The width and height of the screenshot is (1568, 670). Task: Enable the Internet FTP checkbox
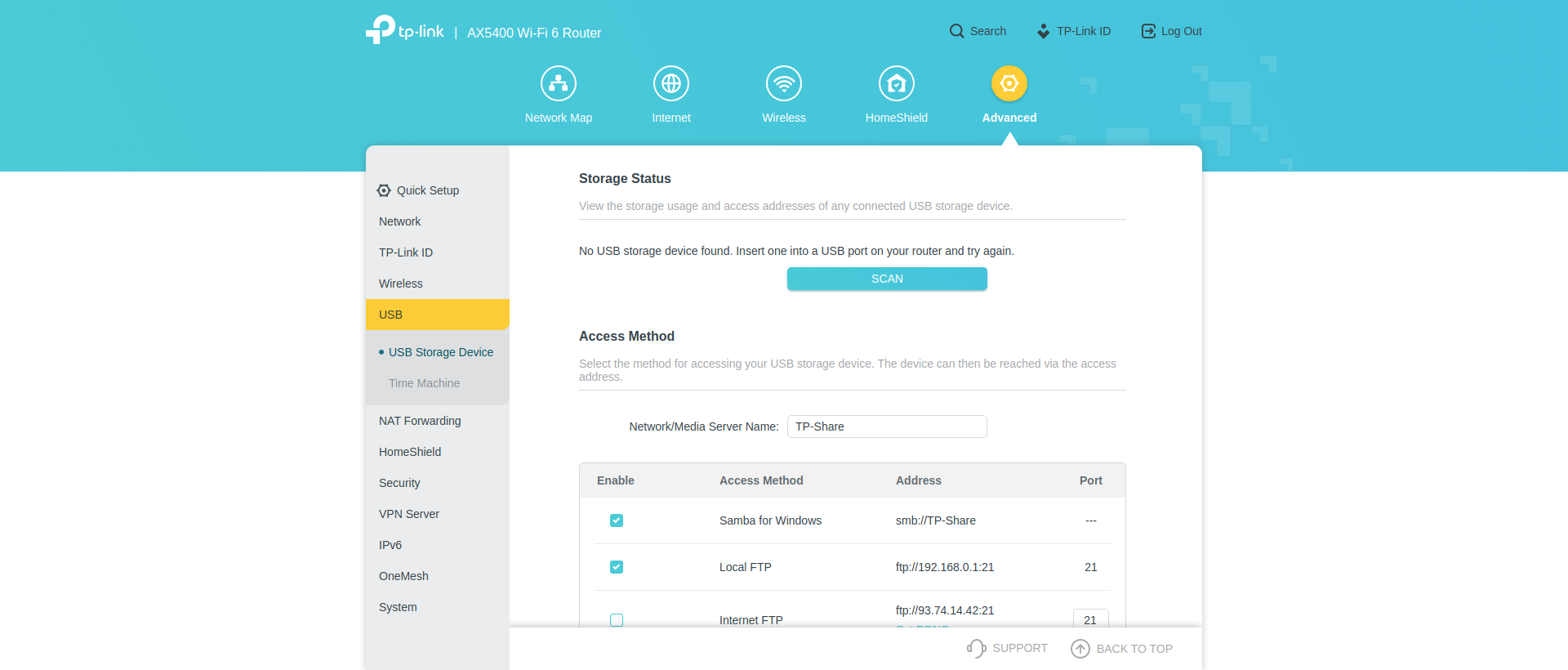[617, 619]
